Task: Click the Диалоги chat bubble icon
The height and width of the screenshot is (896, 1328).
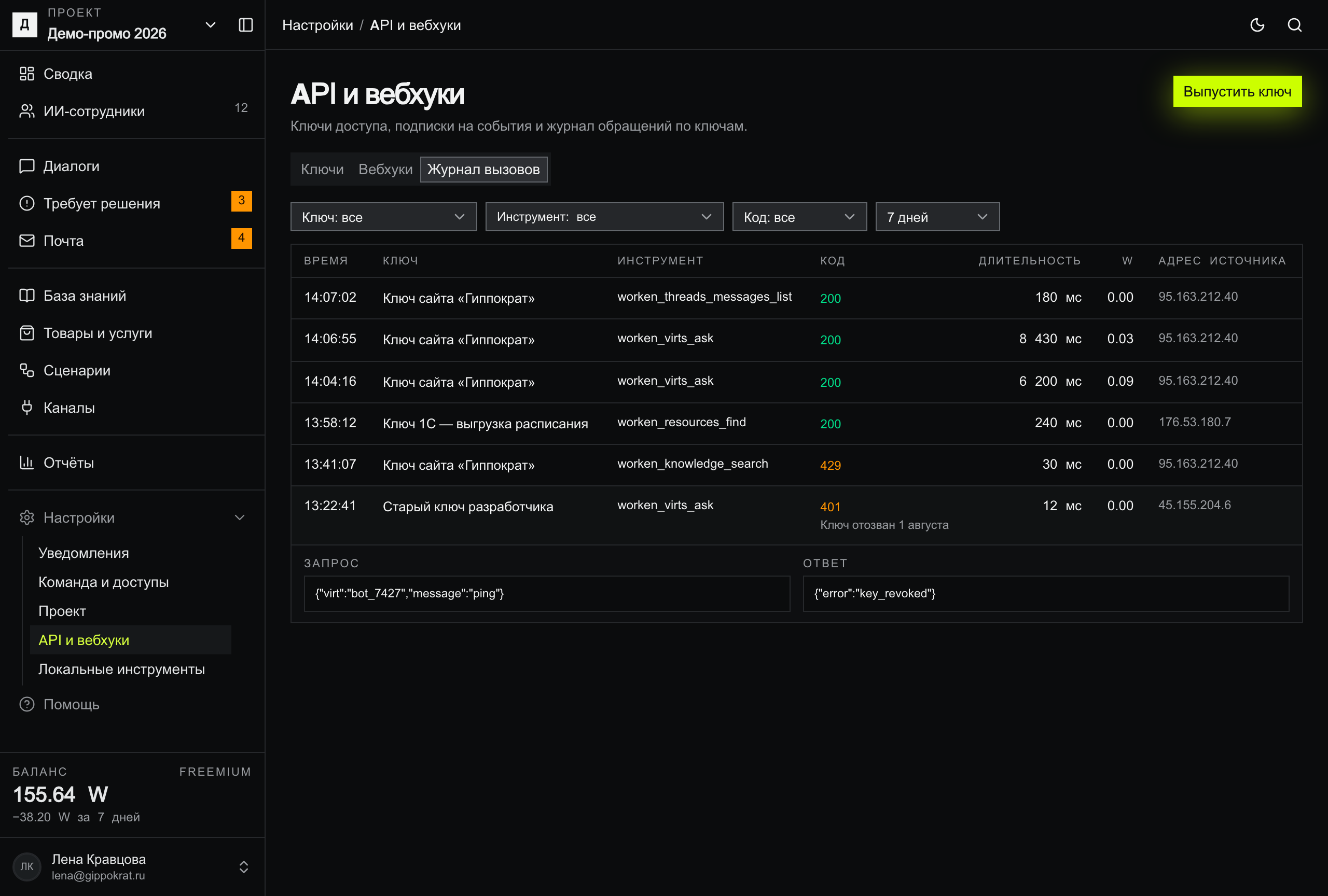Action: tap(27, 166)
